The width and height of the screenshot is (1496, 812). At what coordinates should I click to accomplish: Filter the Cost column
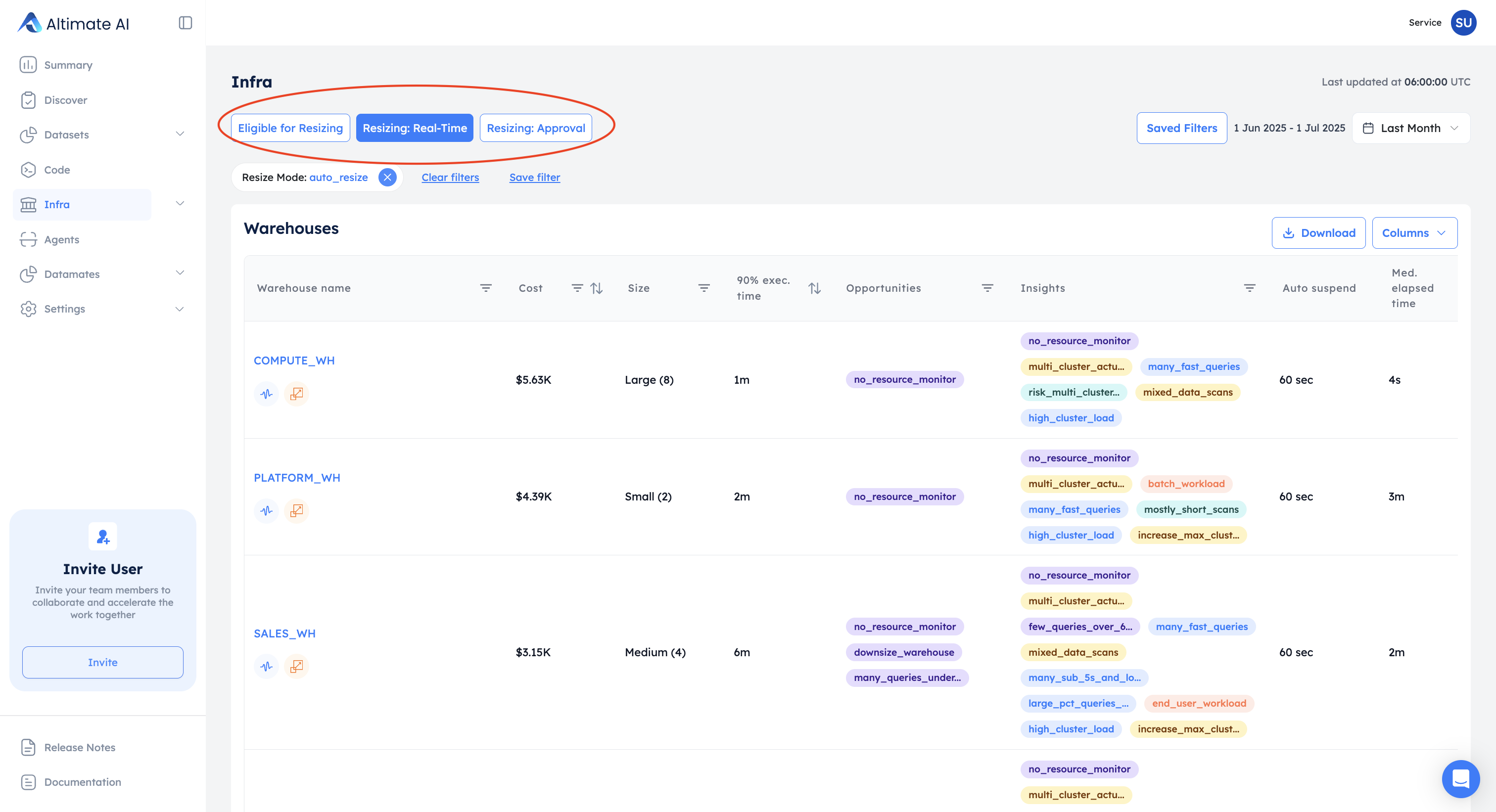[x=577, y=288]
